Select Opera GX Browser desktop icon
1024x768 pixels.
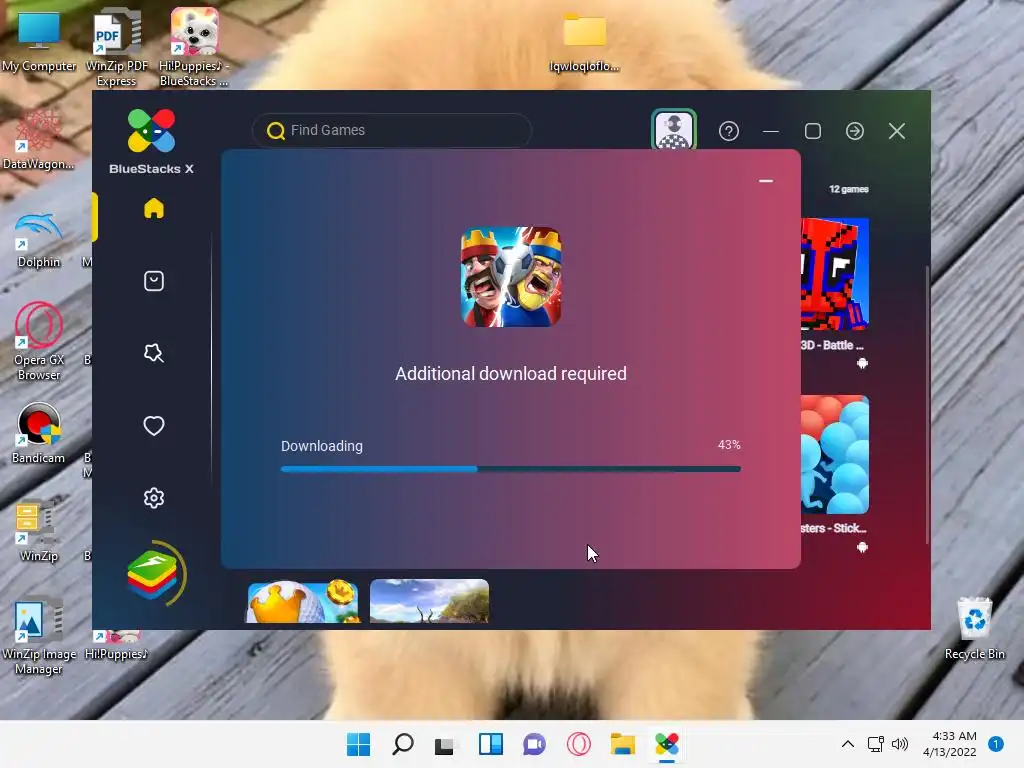click(39, 341)
